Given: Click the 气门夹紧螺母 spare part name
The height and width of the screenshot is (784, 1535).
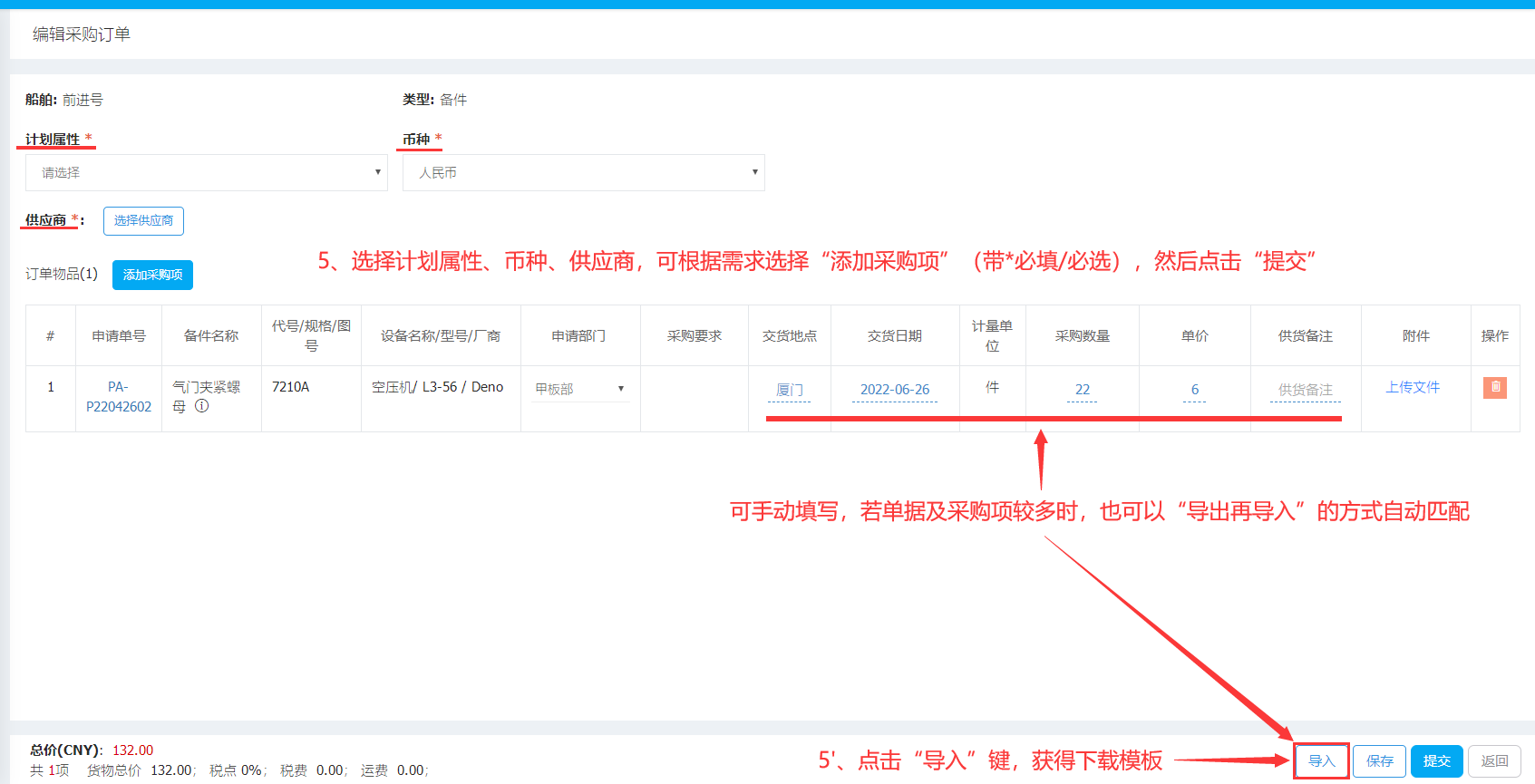Looking at the screenshot, I should tap(207, 396).
